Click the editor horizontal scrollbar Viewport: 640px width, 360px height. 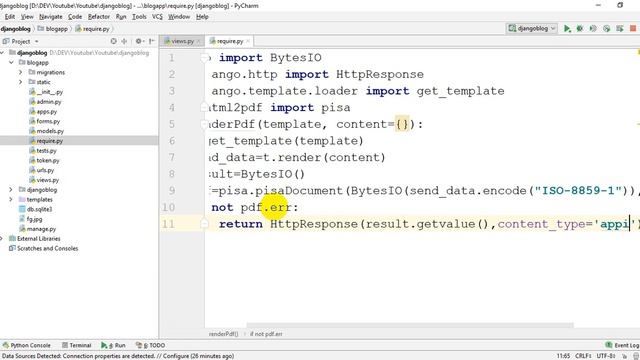coord(410,325)
